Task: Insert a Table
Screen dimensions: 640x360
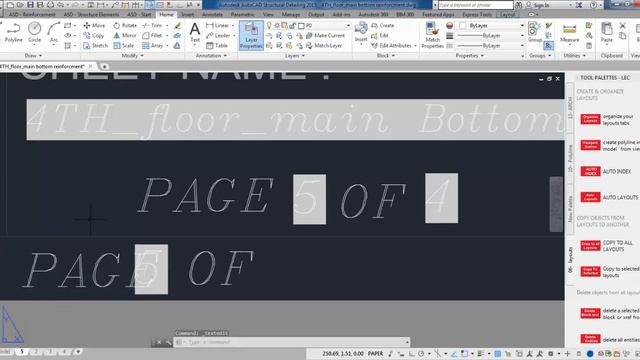Action: point(217,46)
